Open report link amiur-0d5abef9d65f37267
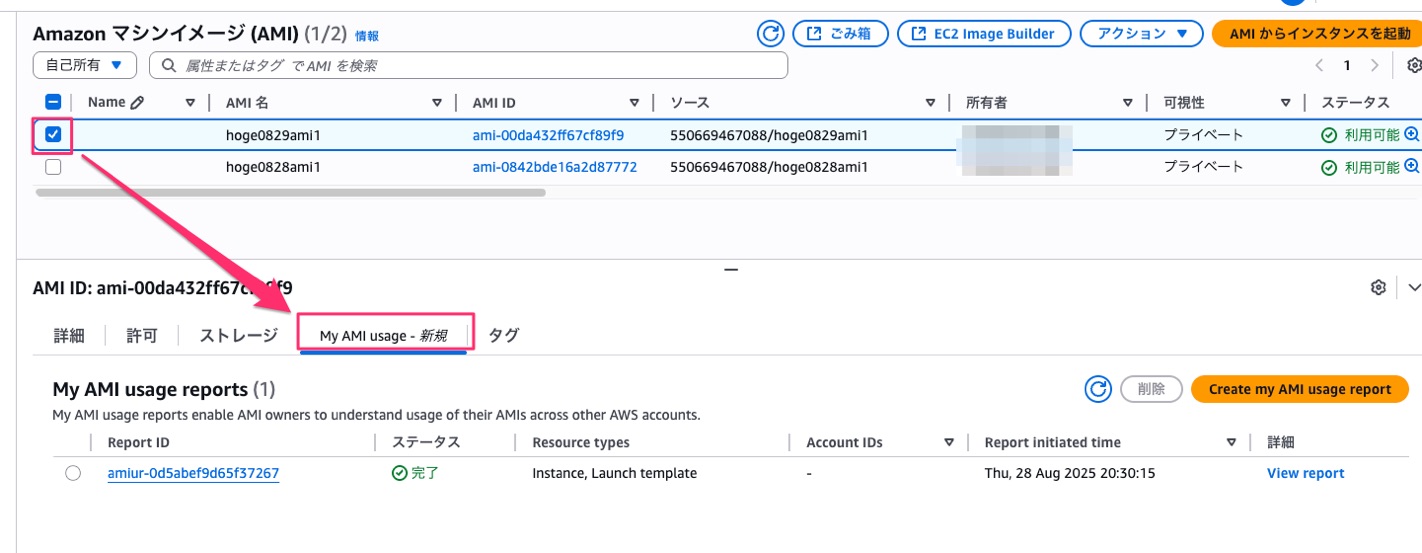Screen dimensions: 1422x553 tap(193, 474)
